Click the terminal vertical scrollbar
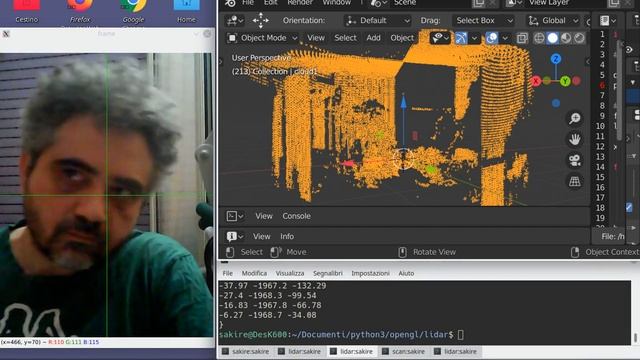The image size is (640, 360). pos(636,312)
